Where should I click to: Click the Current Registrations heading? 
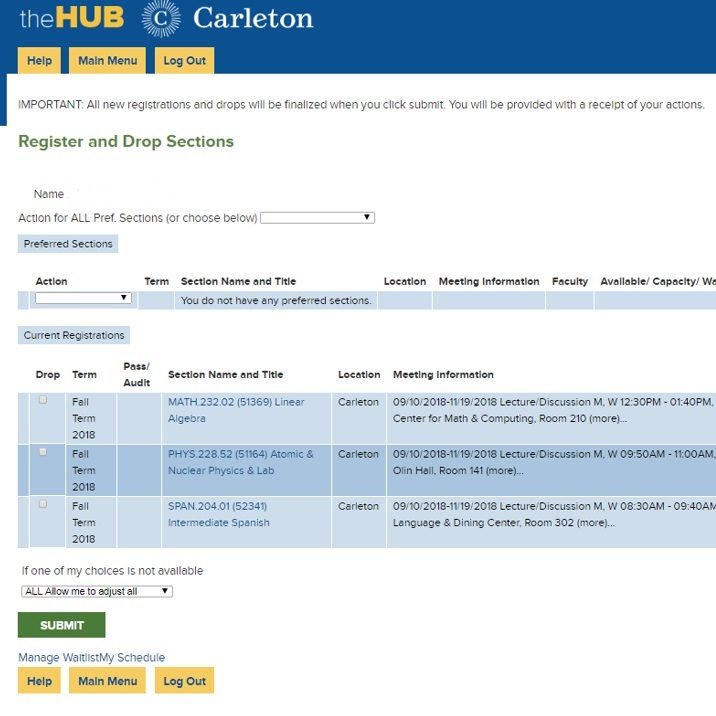point(74,335)
